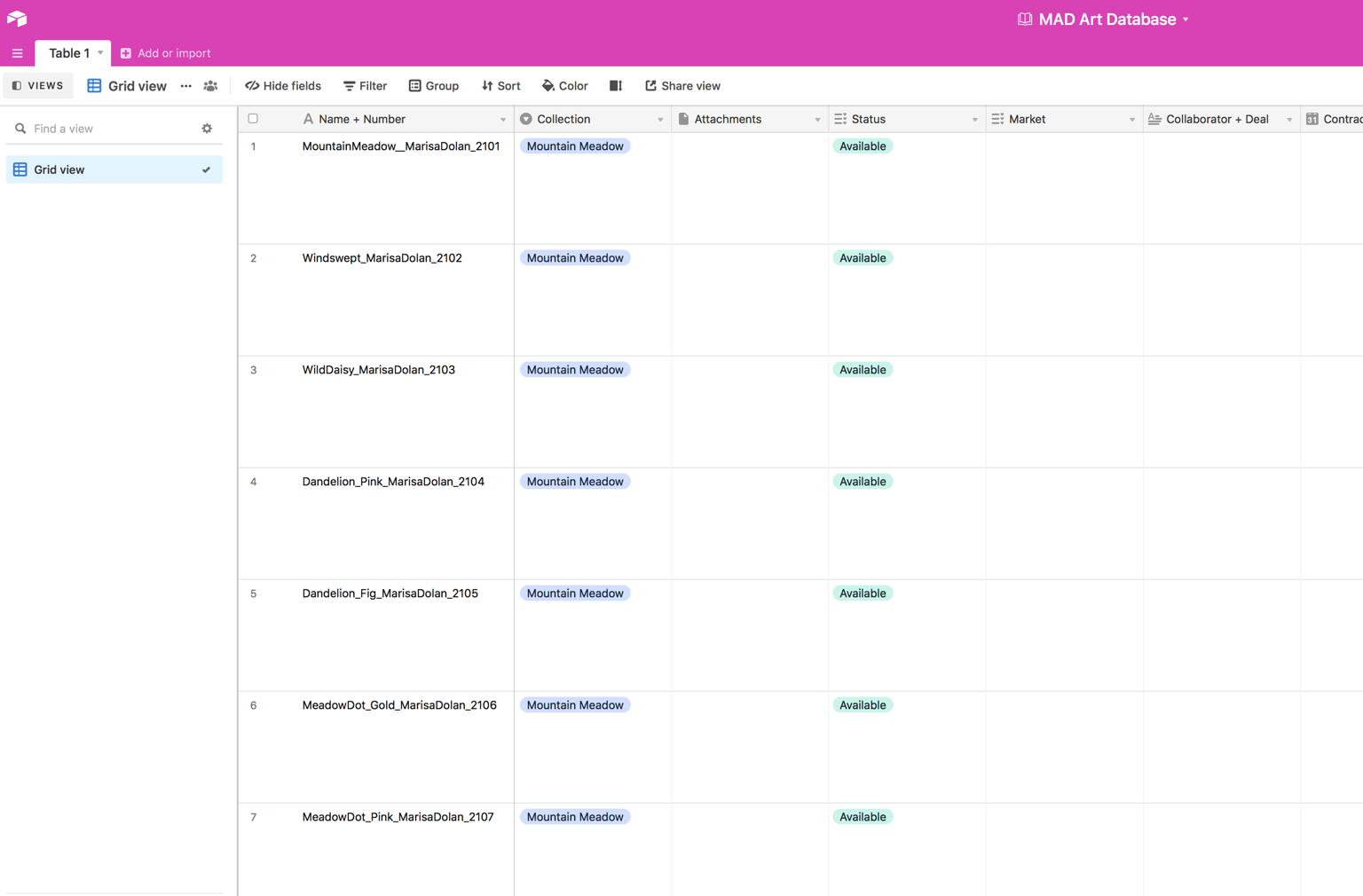Open the Group menu
This screenshot has height=896, width=1363.
434,86
